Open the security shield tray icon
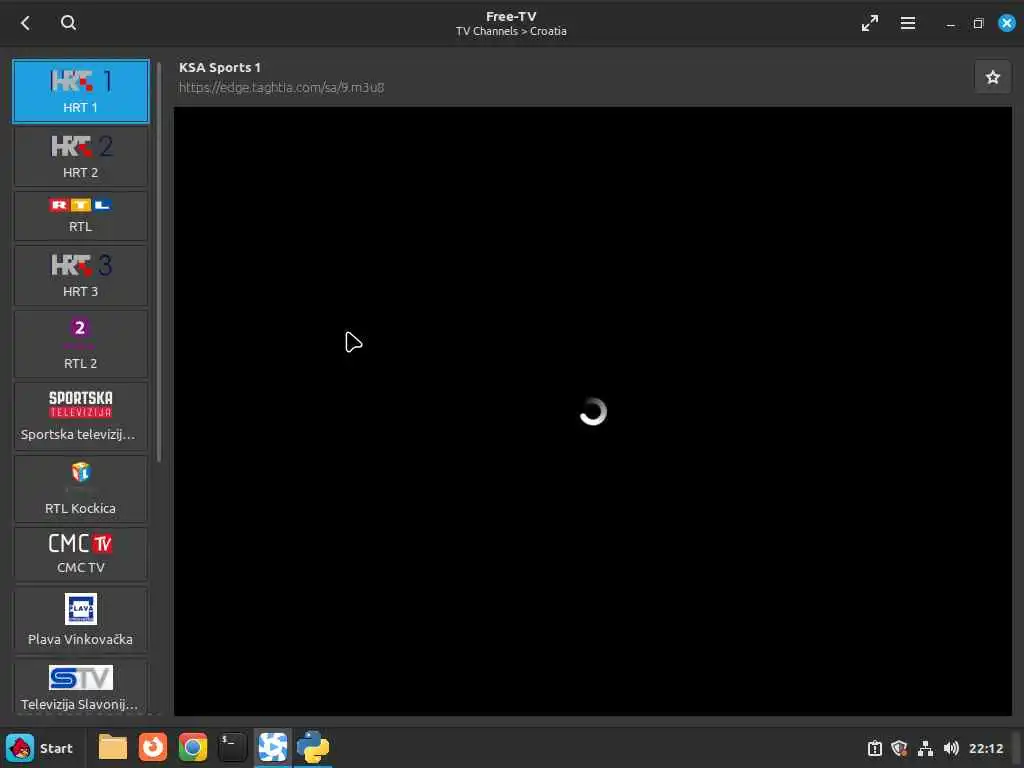This screenshot has height=768, width=1024. pos(899,748)
